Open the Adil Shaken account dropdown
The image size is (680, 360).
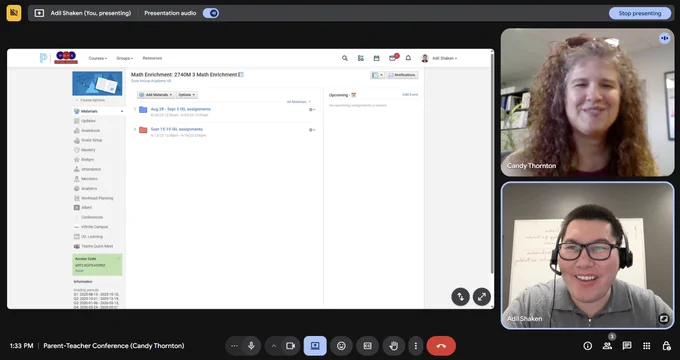(440, 58)
